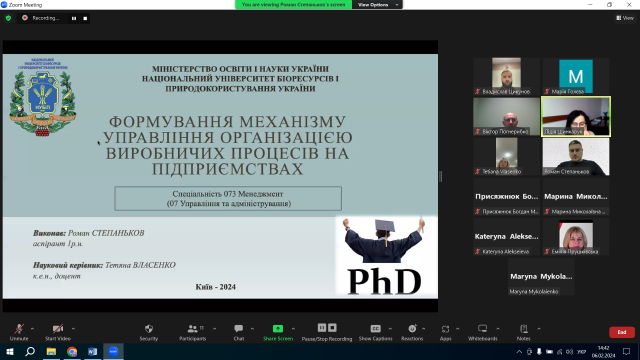Expand the arrow beside Show Captions
Image resolution: width=640 pixels, height=360 pixels.
[390, 329]
